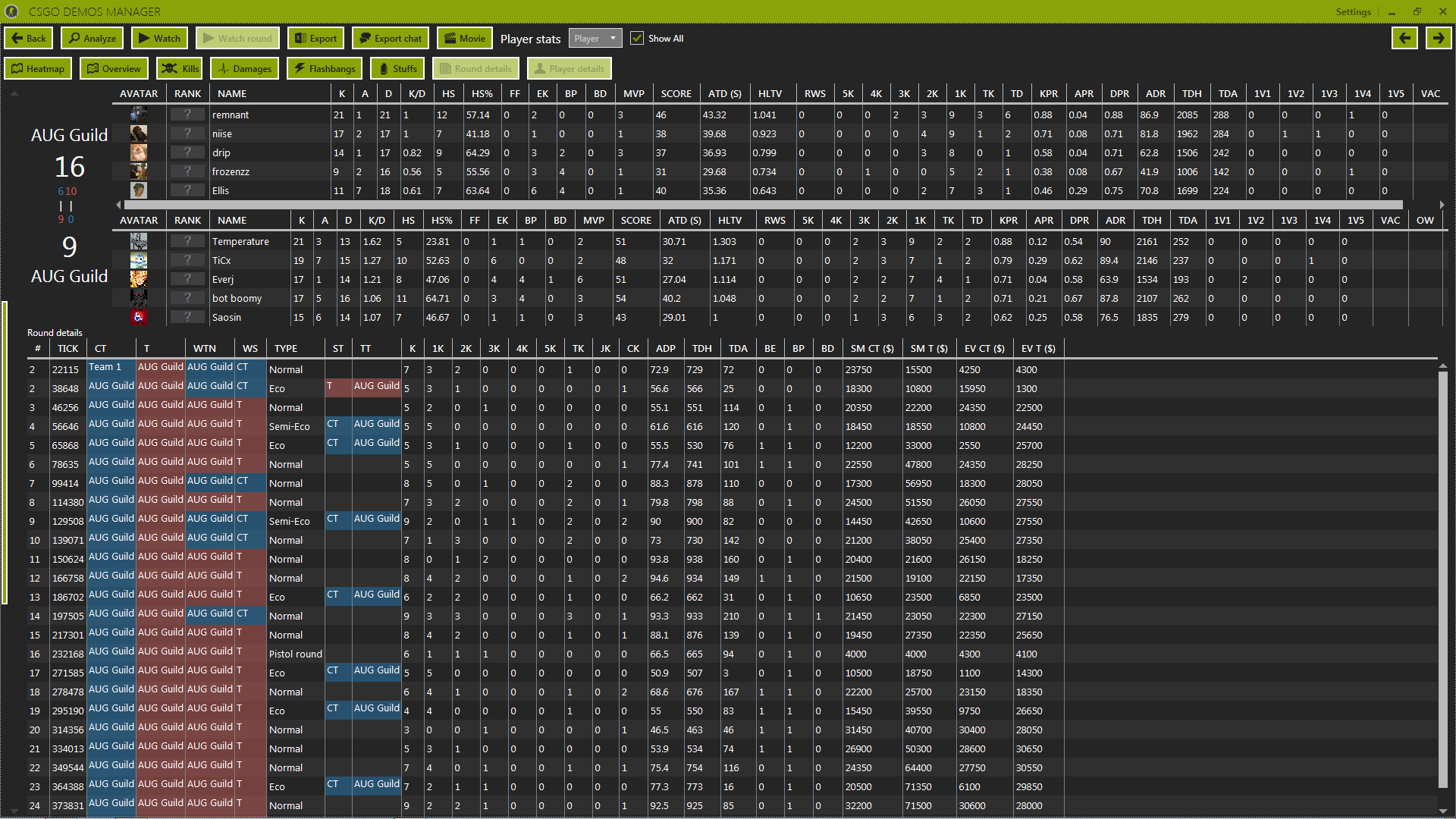Click the CSGO Demos Manager app logo
Image resolution: width=1456 pixels, height=819 pixels.
coord(11,11)
